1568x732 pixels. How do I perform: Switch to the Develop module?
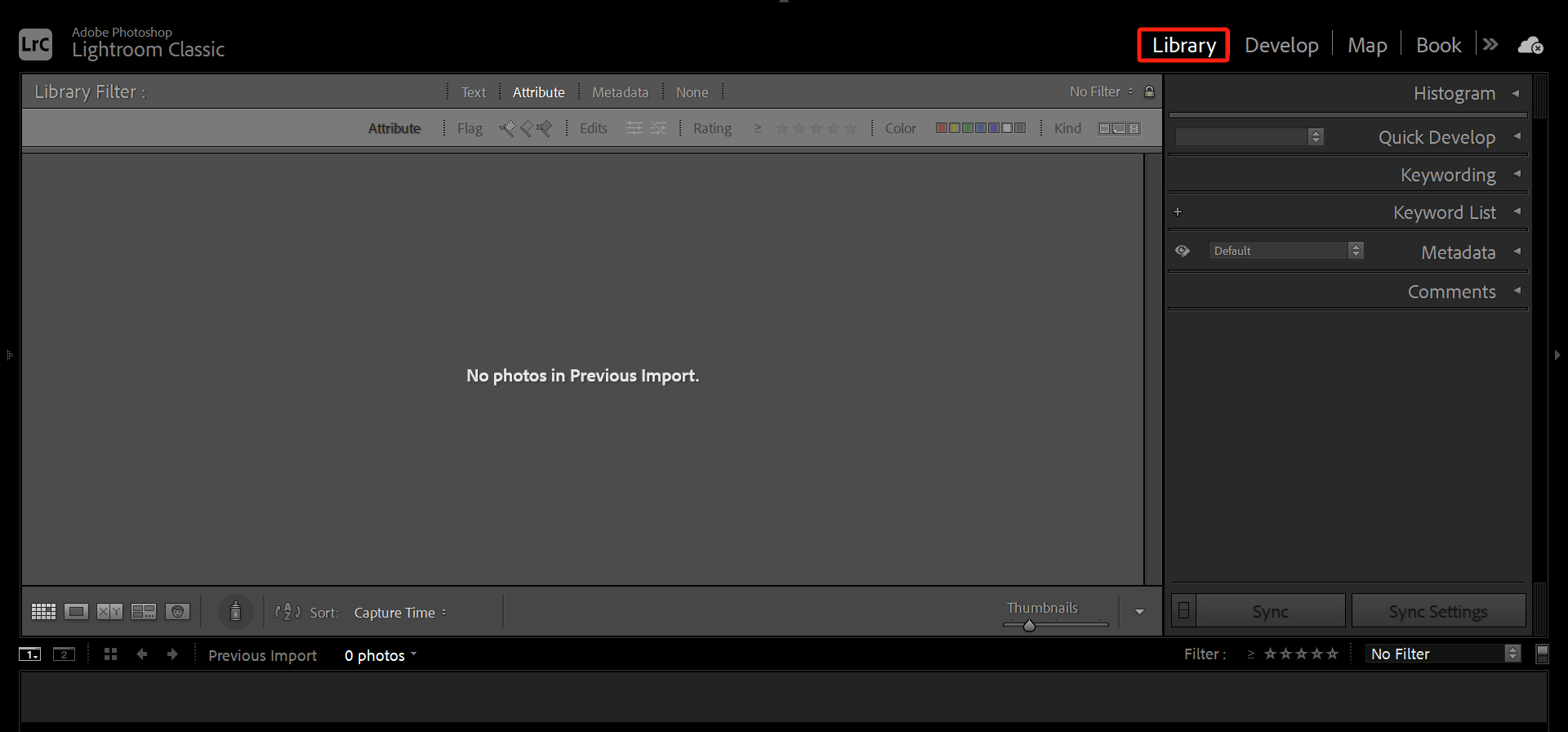click(1281, 45)
